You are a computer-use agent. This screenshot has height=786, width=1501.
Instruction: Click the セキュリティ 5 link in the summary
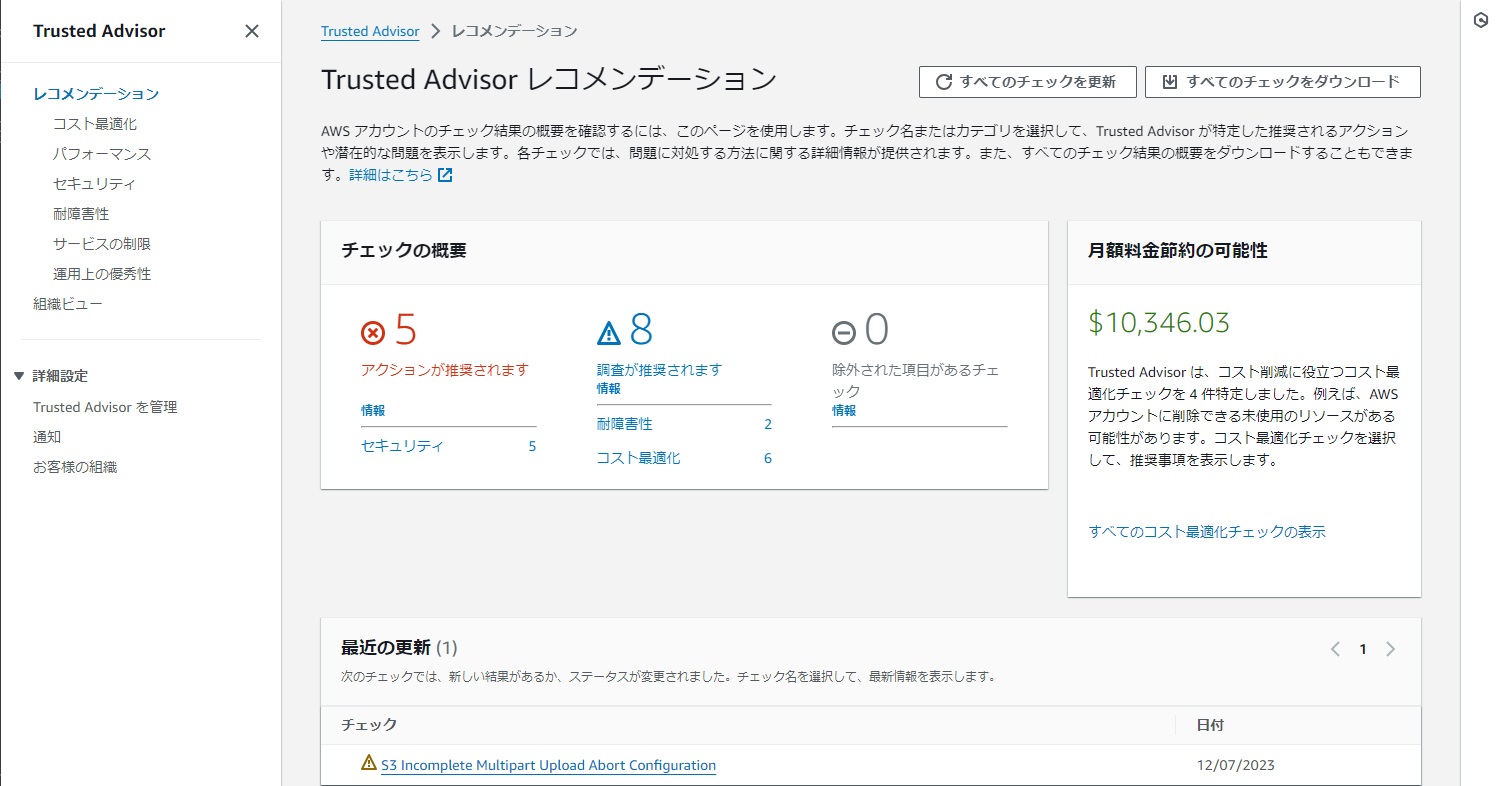[401, 446]
